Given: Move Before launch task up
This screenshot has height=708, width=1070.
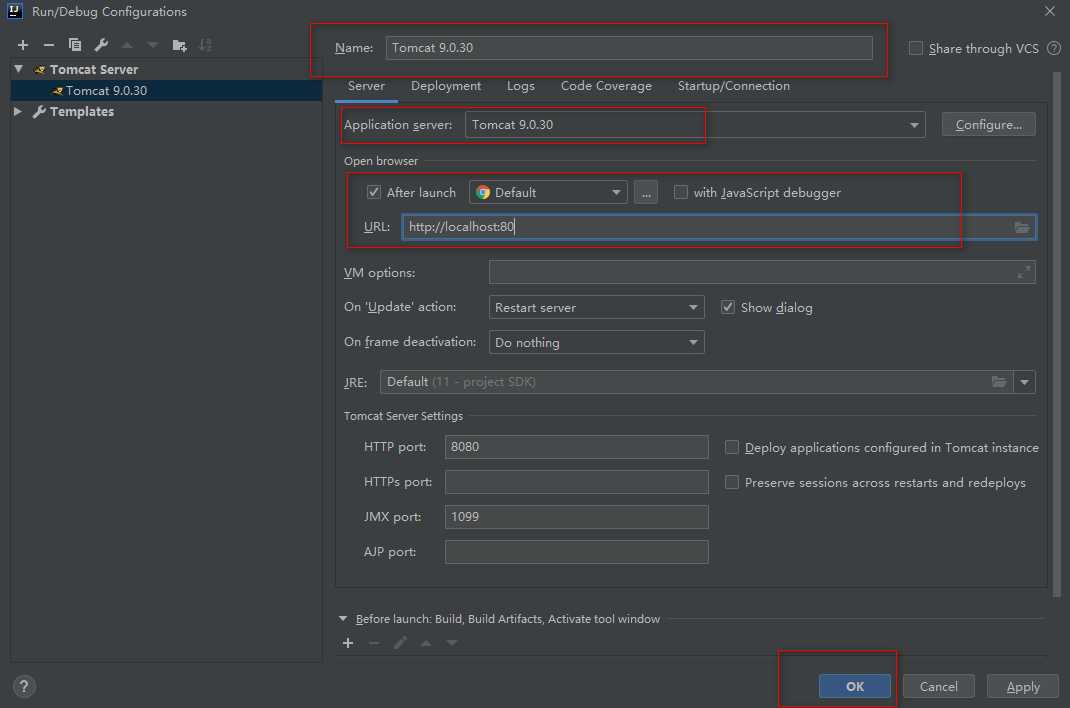Looking at the screenshot, I should coord(426,643).
